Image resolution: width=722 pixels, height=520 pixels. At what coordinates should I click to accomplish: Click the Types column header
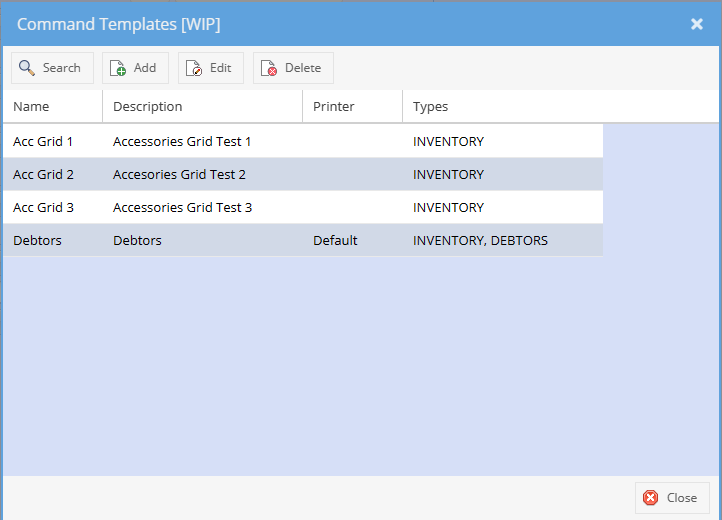431,106
